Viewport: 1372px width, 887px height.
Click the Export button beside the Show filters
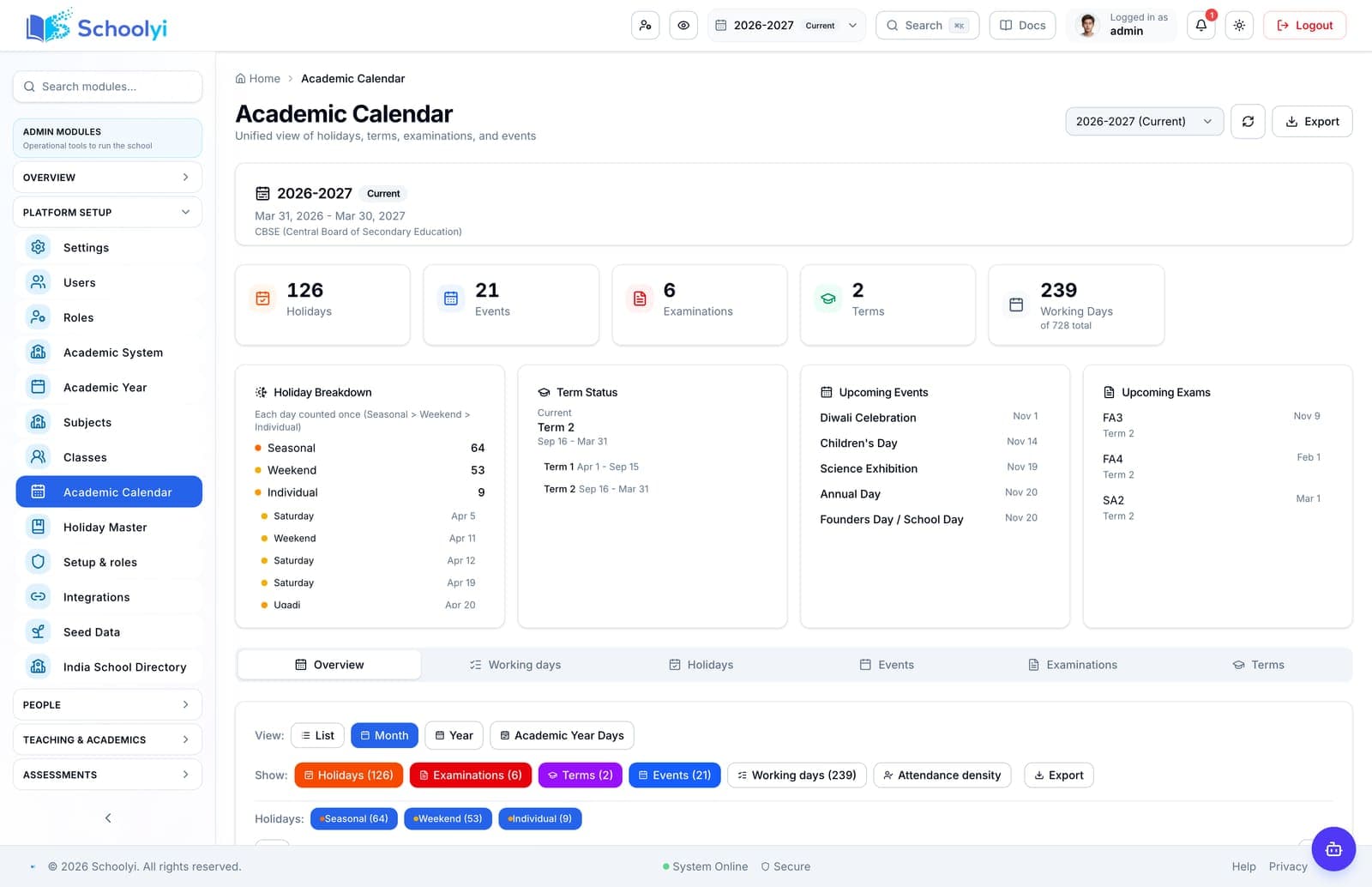point(1059,775)
